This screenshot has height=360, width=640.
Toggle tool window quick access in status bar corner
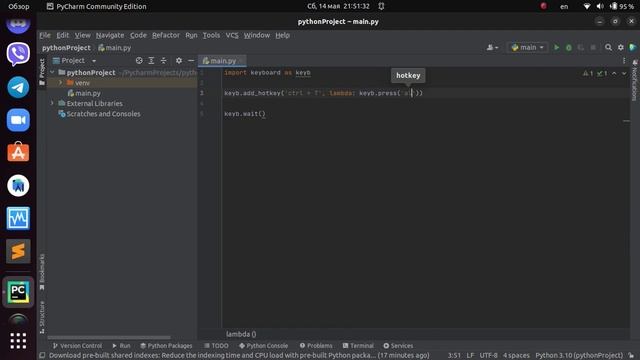42,356
